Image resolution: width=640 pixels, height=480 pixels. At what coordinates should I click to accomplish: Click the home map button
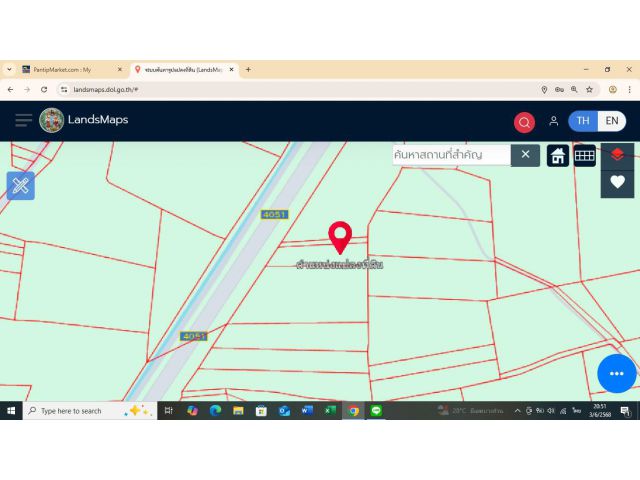click(x=558, y=156)
